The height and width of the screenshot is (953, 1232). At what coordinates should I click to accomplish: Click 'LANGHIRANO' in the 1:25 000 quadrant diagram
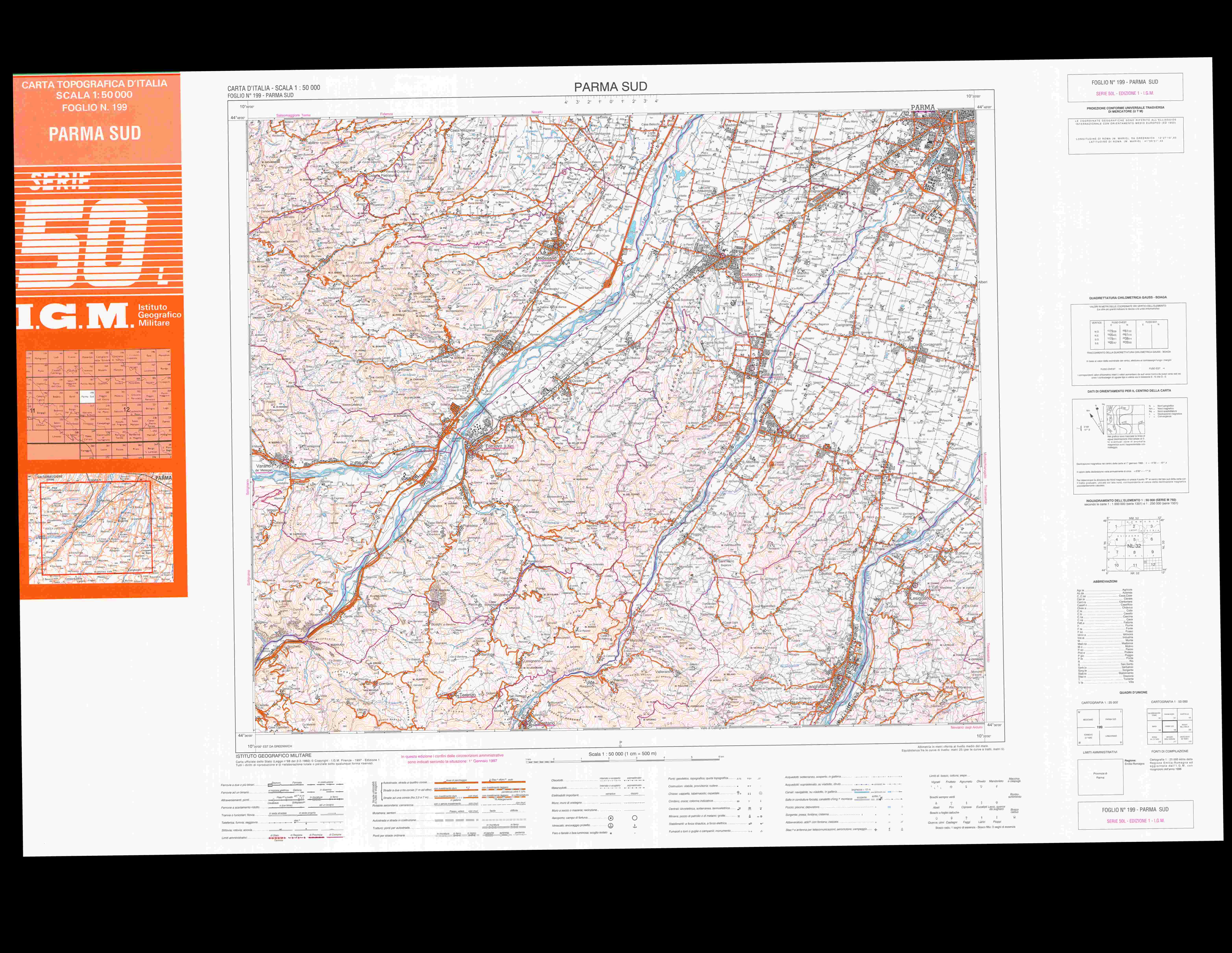(1111, 736)
